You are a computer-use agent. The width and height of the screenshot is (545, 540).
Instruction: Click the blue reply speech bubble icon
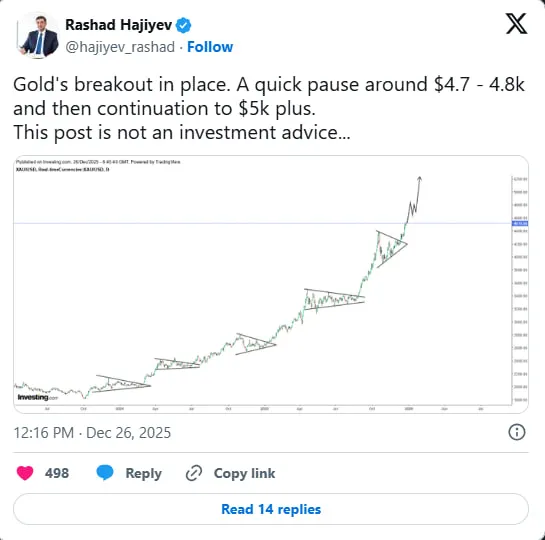point(105,473)
